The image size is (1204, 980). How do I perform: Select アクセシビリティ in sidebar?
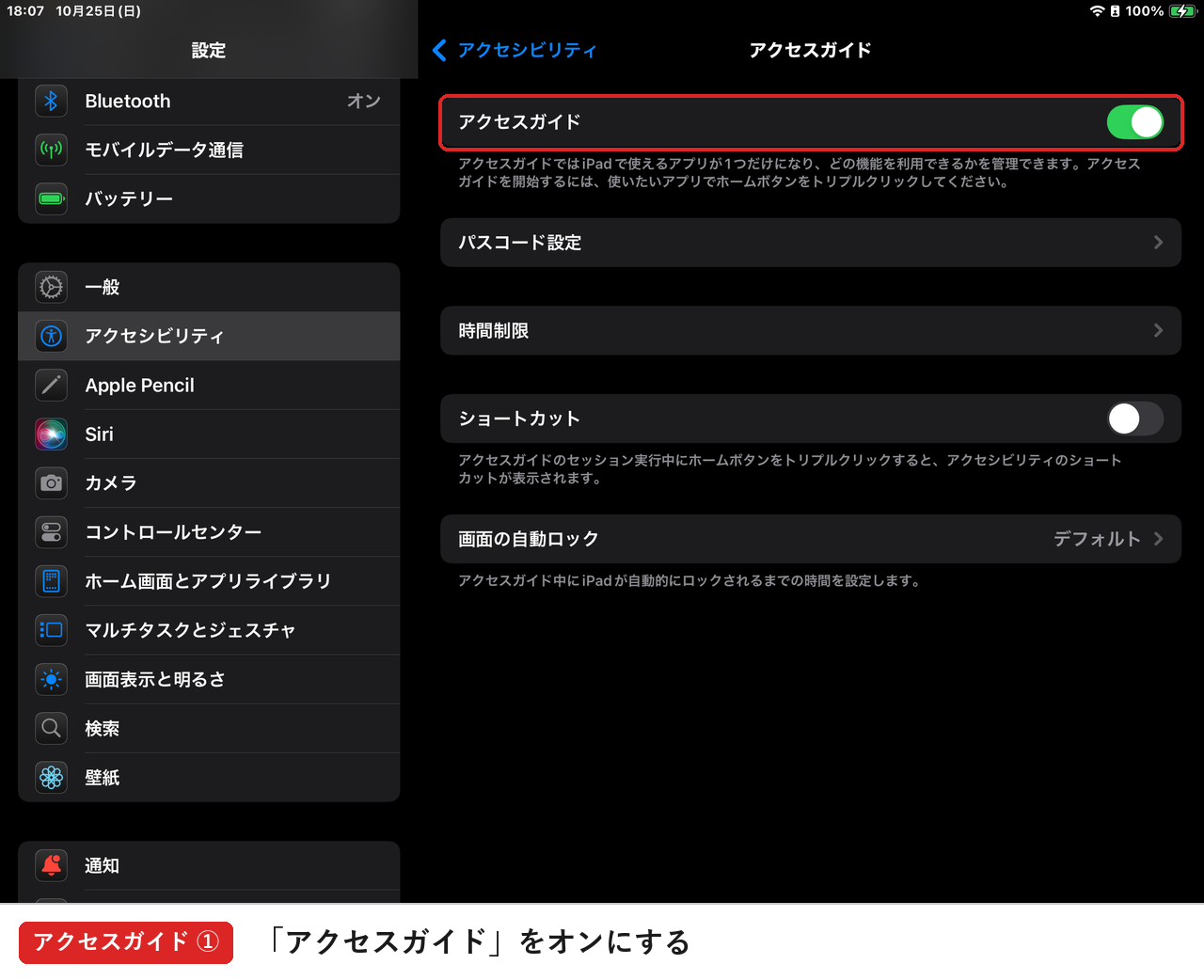click(209, 336)
